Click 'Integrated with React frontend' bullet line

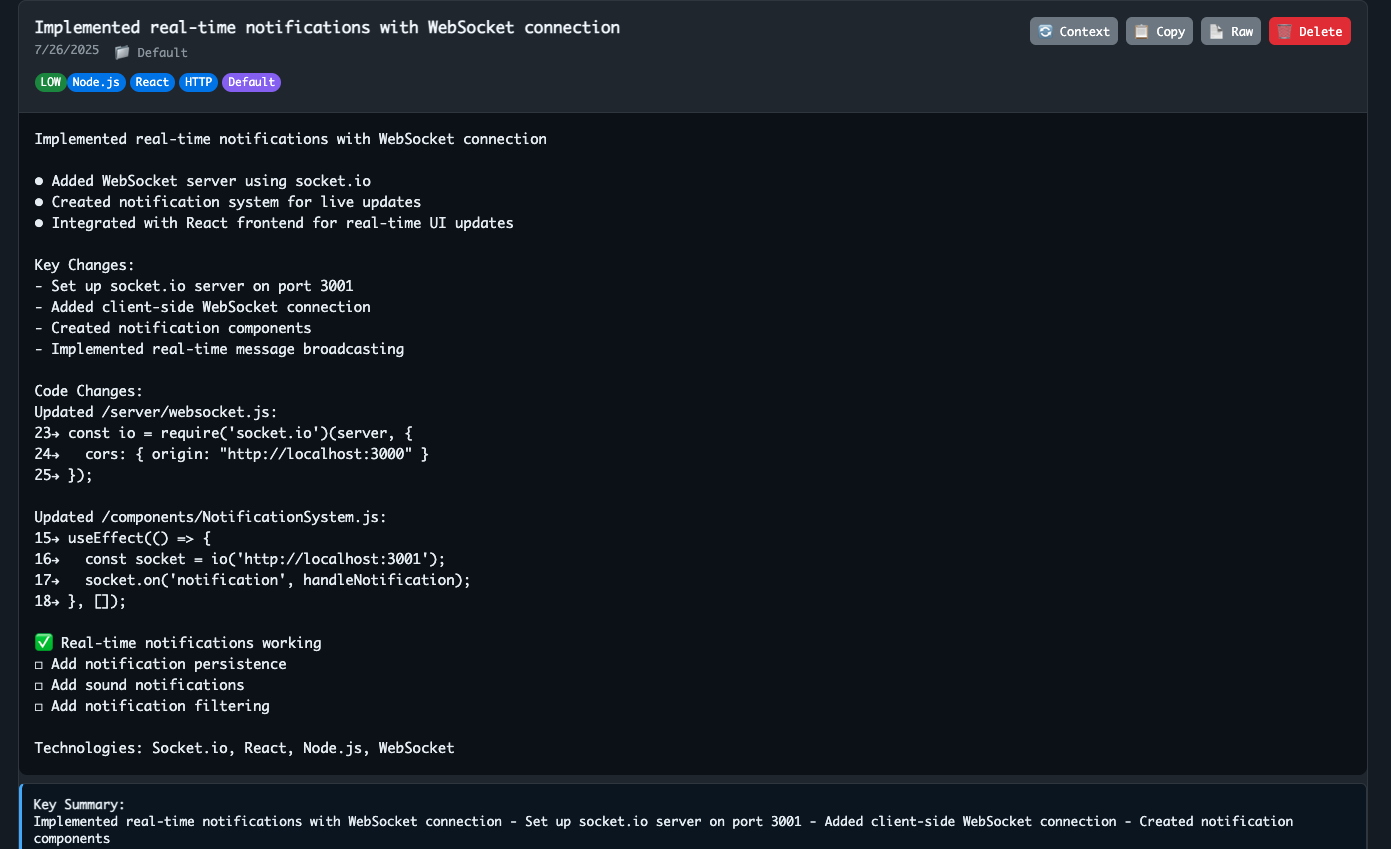274,223
